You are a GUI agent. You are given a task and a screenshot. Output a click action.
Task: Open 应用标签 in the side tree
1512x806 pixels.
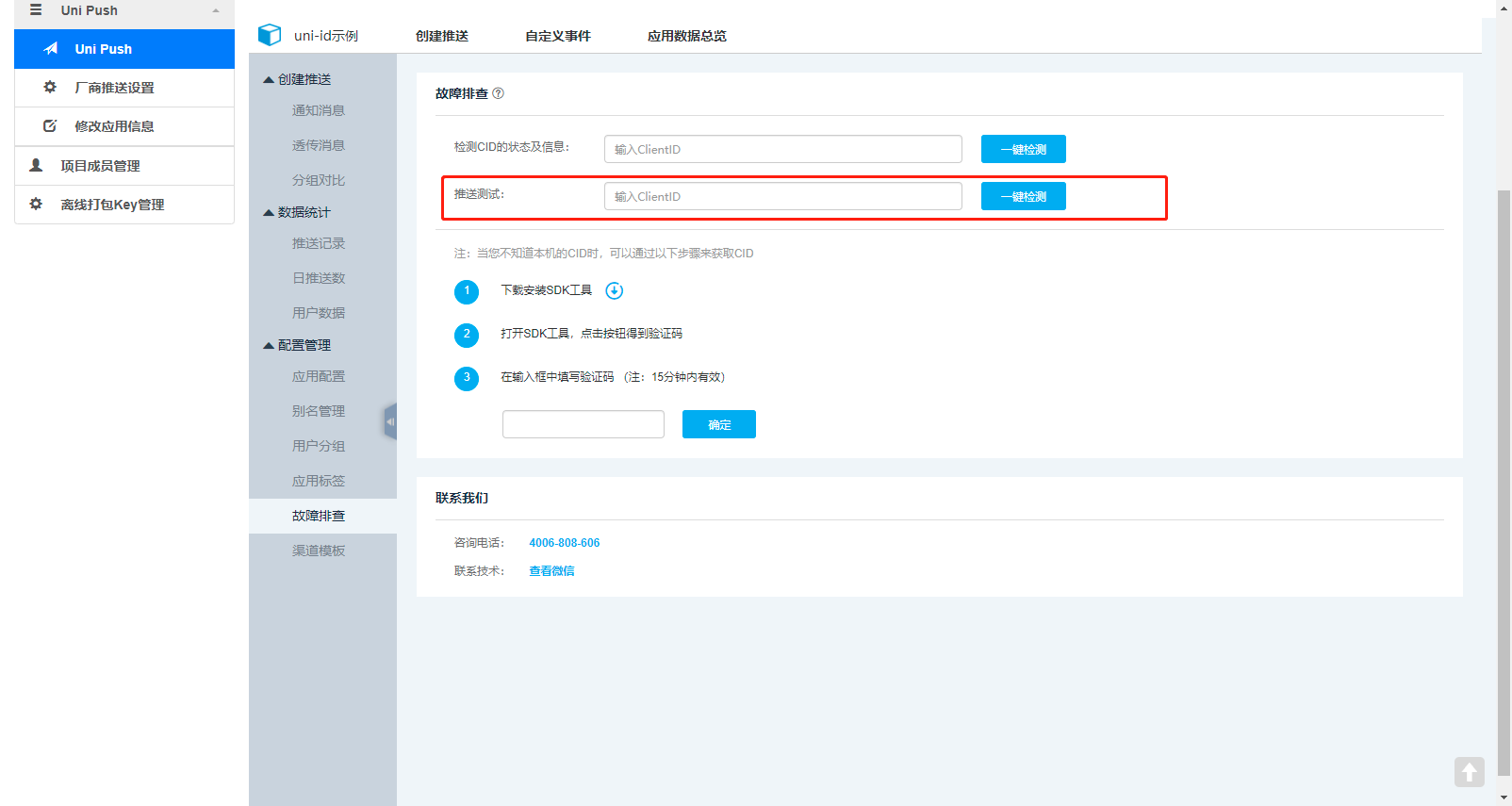coord(319,481)
